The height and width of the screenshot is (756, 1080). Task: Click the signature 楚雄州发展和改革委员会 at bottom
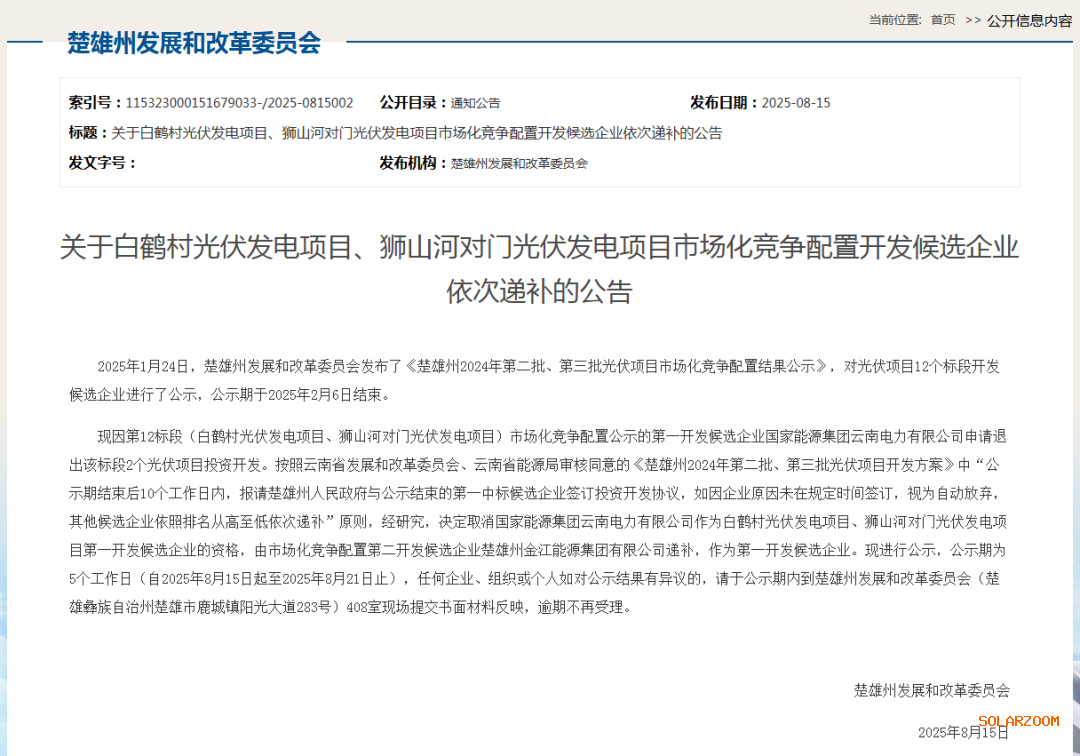931,690
